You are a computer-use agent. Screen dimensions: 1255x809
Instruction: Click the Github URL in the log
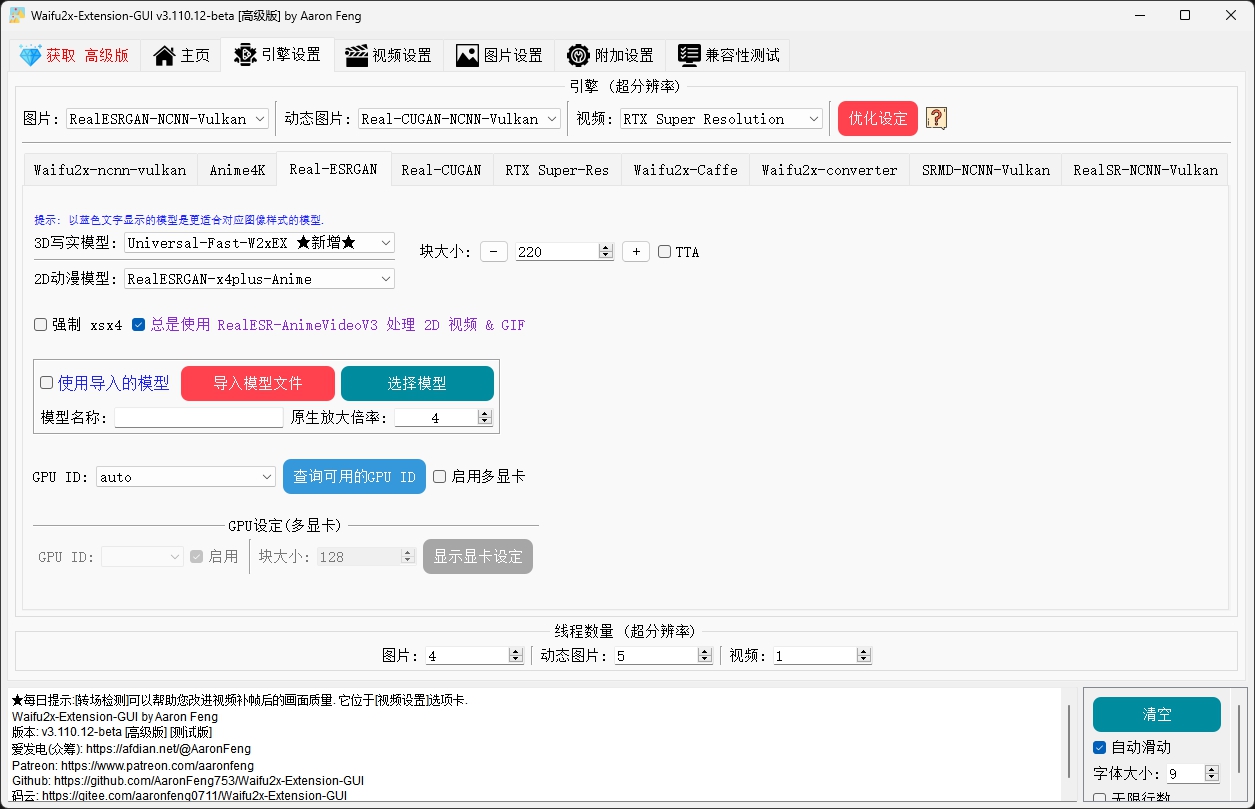[x=209, y=780]
